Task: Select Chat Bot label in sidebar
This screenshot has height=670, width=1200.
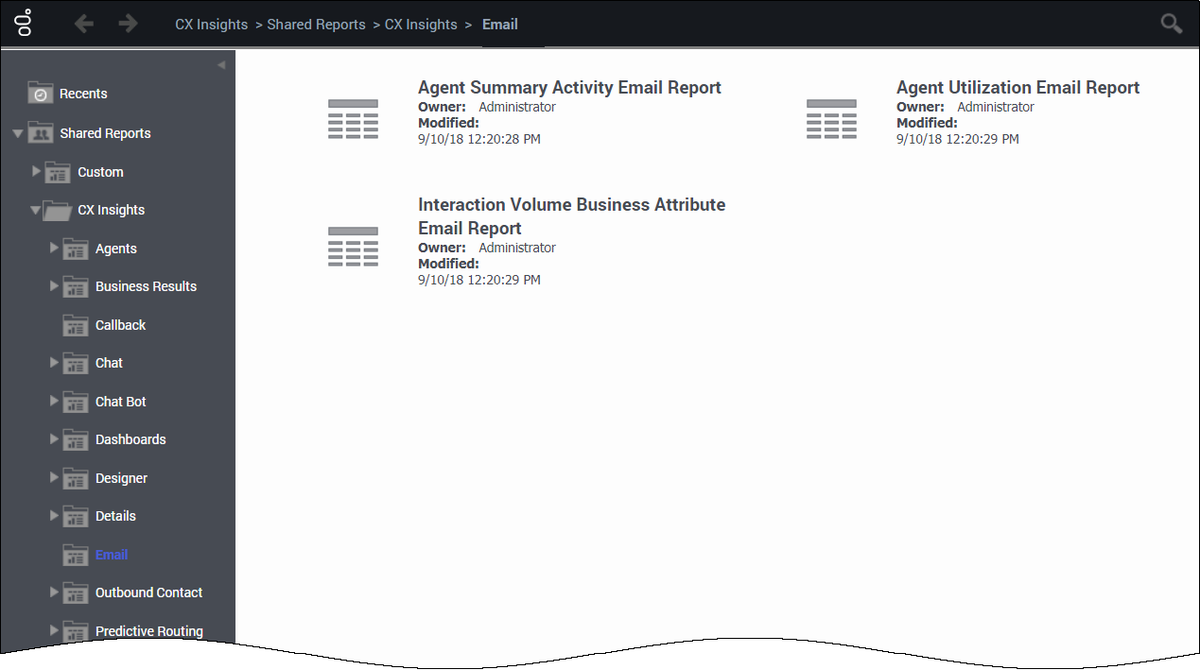Action: pos(121,402)
